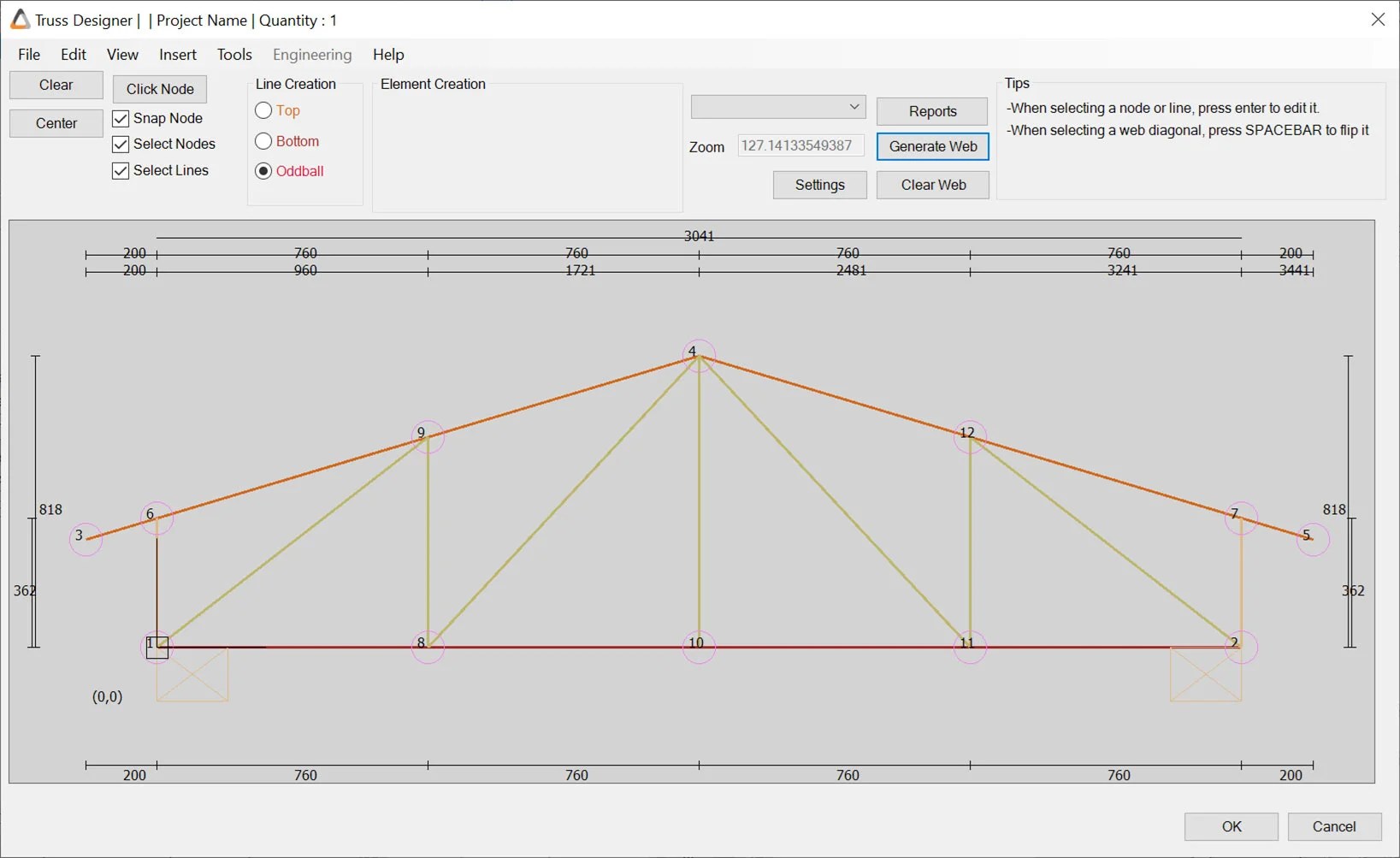Uncheck the Select Lines option
1400x858 pixels.
(x=120, y=170)
